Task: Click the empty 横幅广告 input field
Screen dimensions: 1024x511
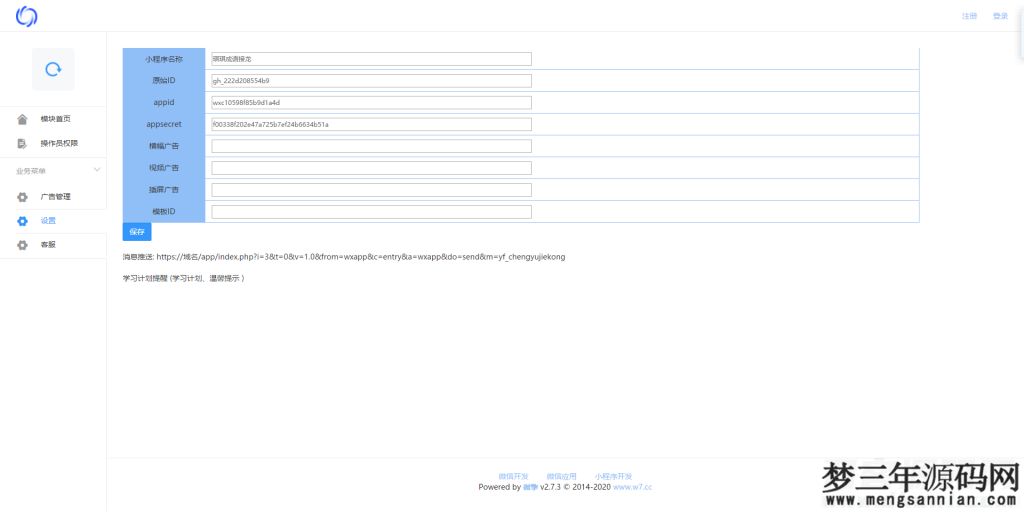Action: point(371,146)
